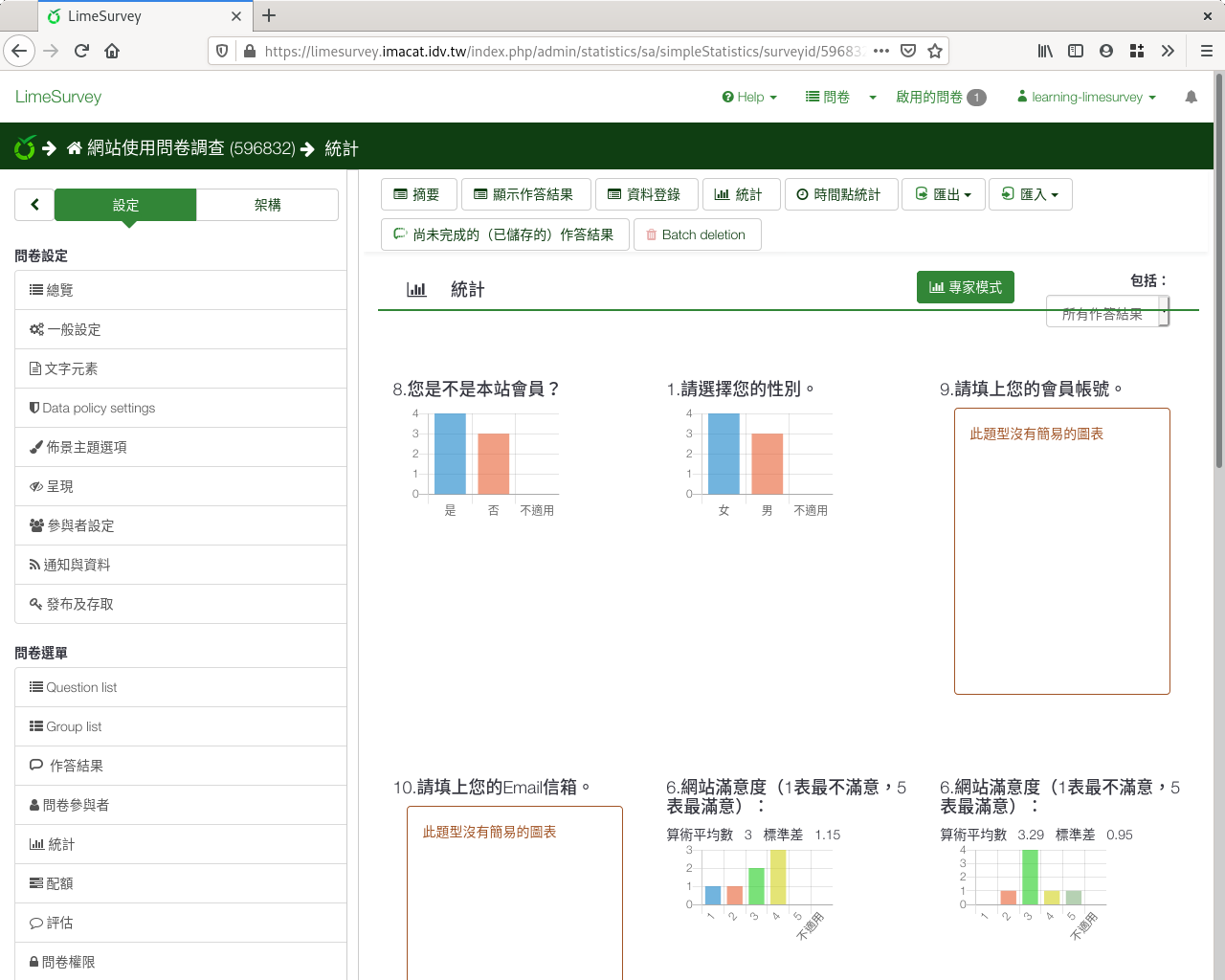Open Firefox hamburger menu
The image size is (1225, 980).
tap(1206, 51)
